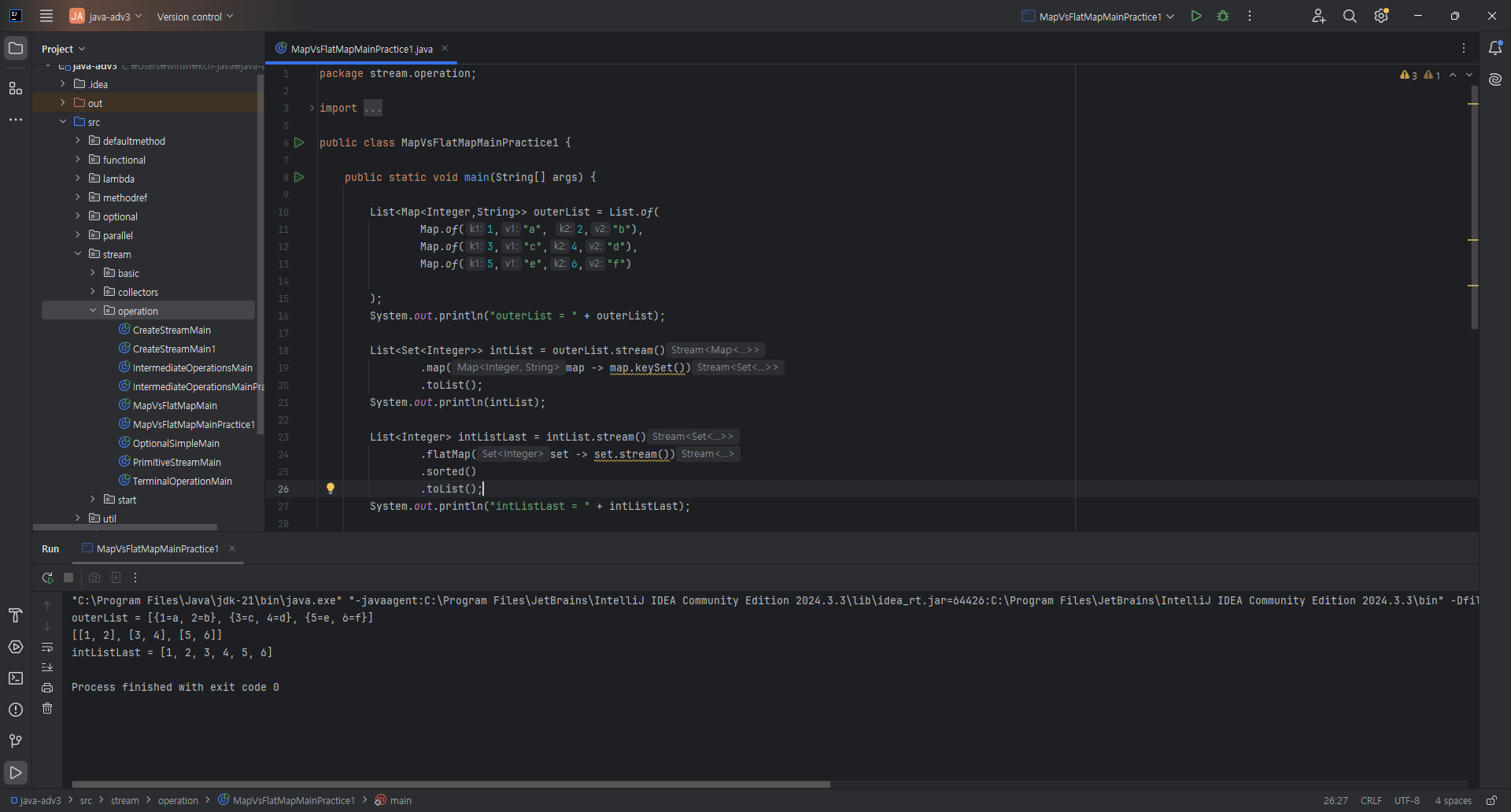Toggle the Run tool window icon in the left stripe
This screenshot has height=812, width=1511.
(x=16, y=773)
